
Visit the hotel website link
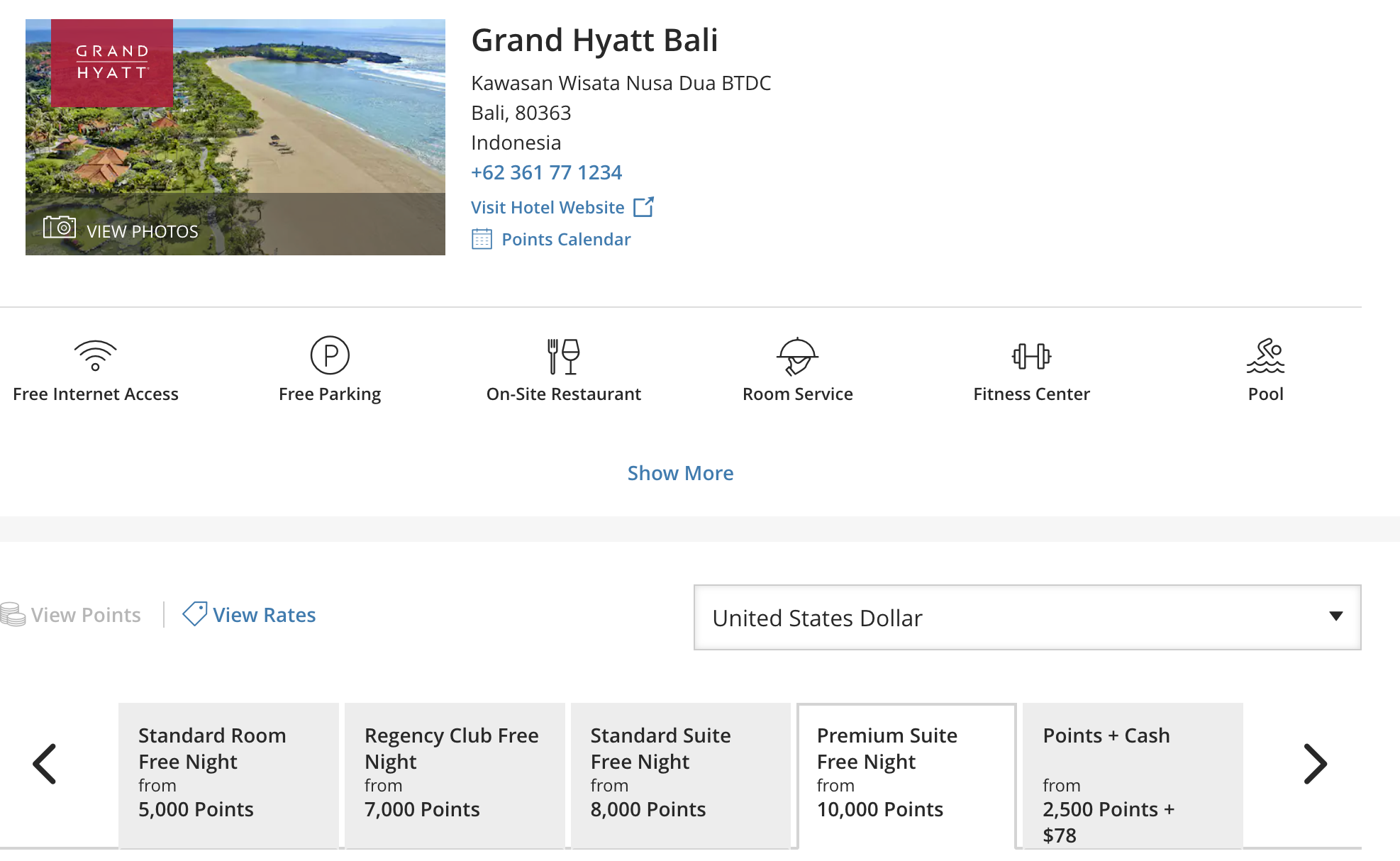548,207
